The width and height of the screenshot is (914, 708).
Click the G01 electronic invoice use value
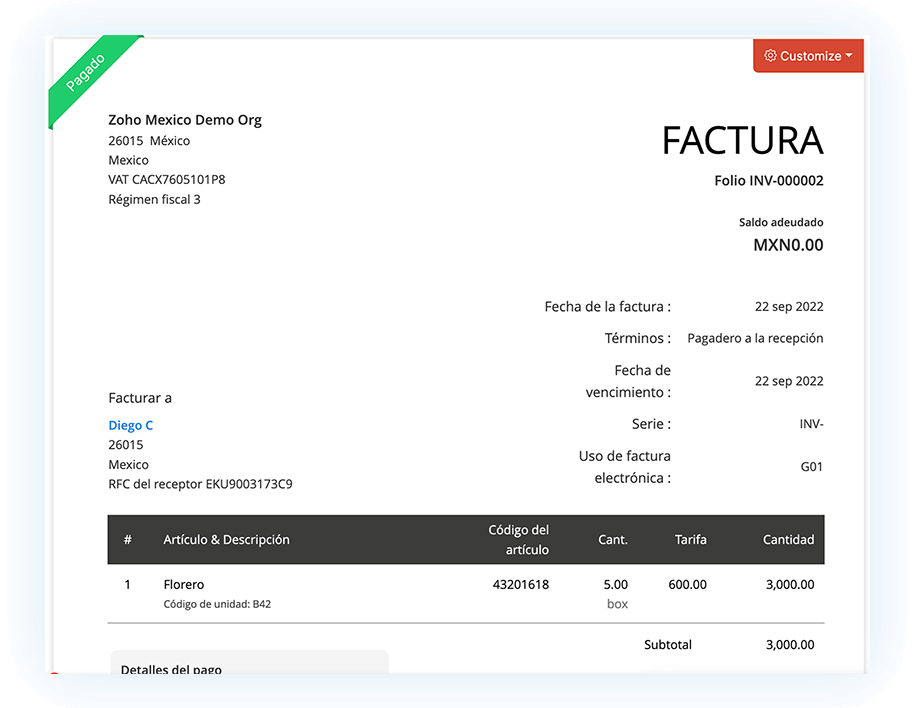click(811, 466)
